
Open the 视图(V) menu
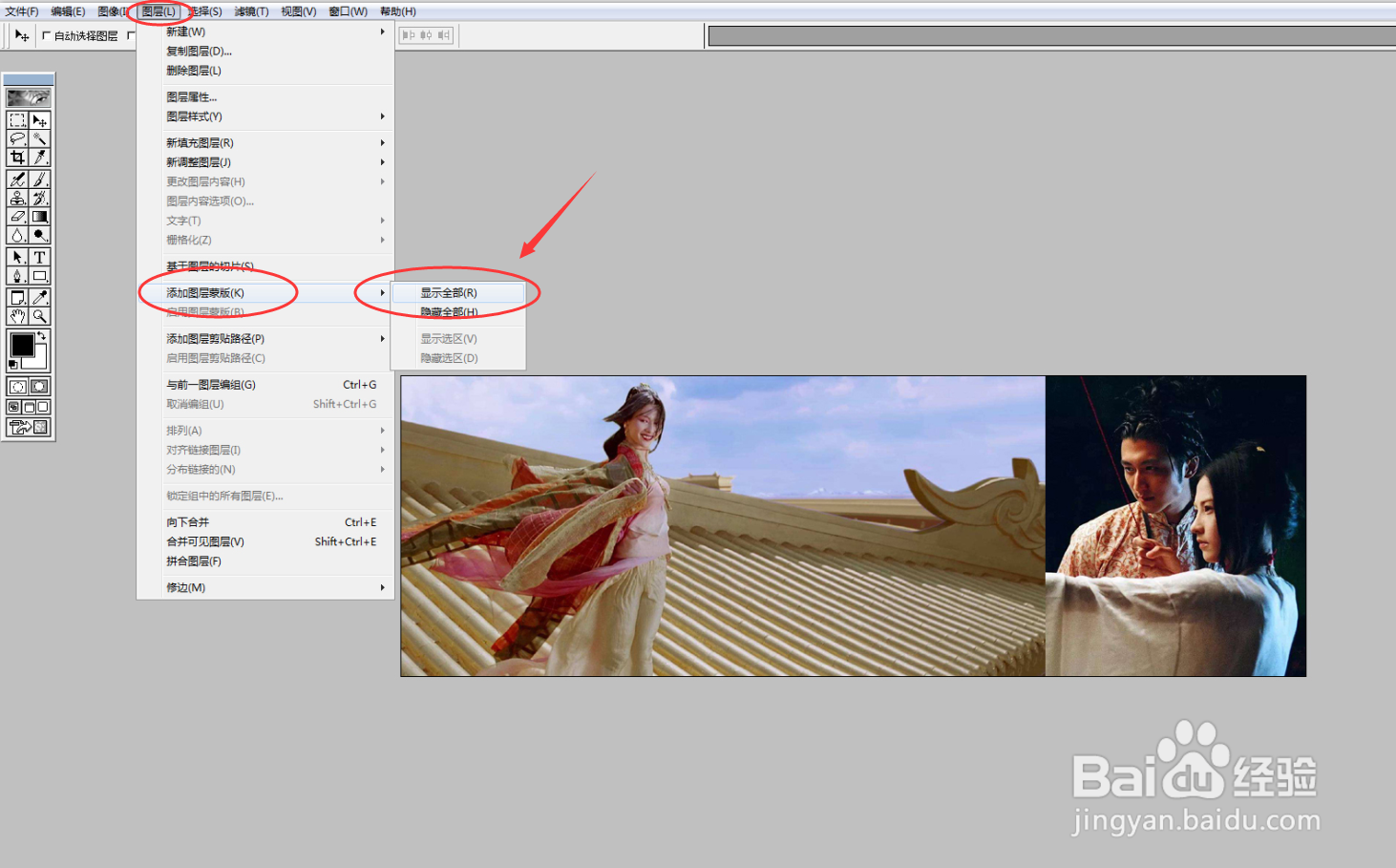tap(298, 11)
